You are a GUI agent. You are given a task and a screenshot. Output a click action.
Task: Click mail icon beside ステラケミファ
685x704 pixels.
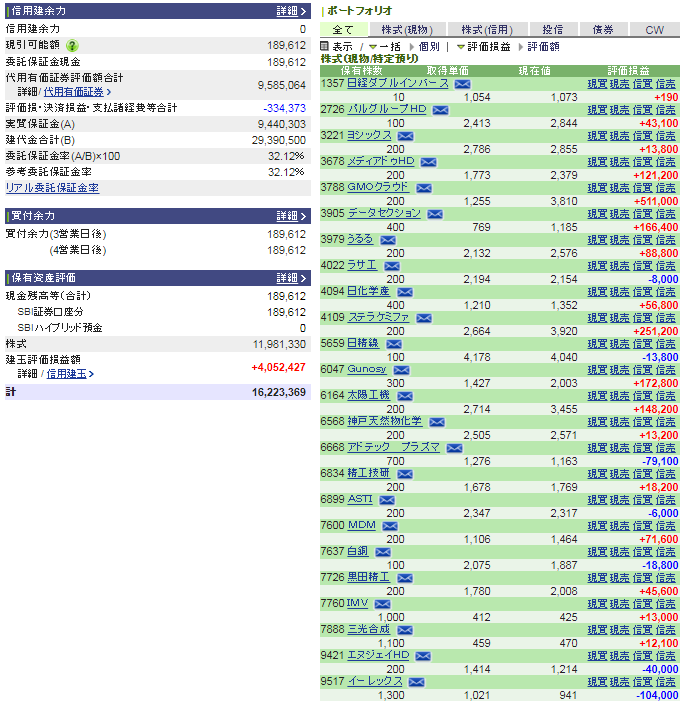pyautogui.click(x=424, y=319)
